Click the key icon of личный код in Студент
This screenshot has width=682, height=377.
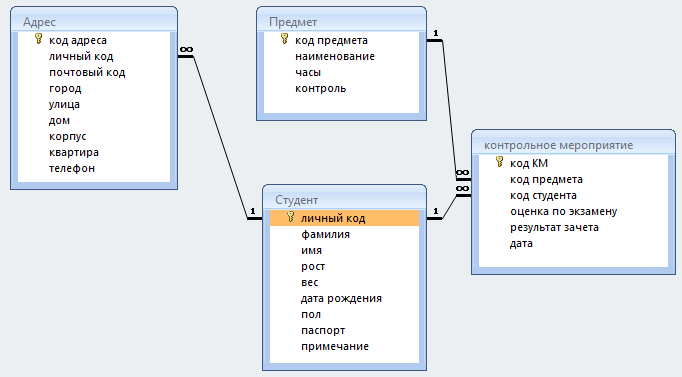291,217
